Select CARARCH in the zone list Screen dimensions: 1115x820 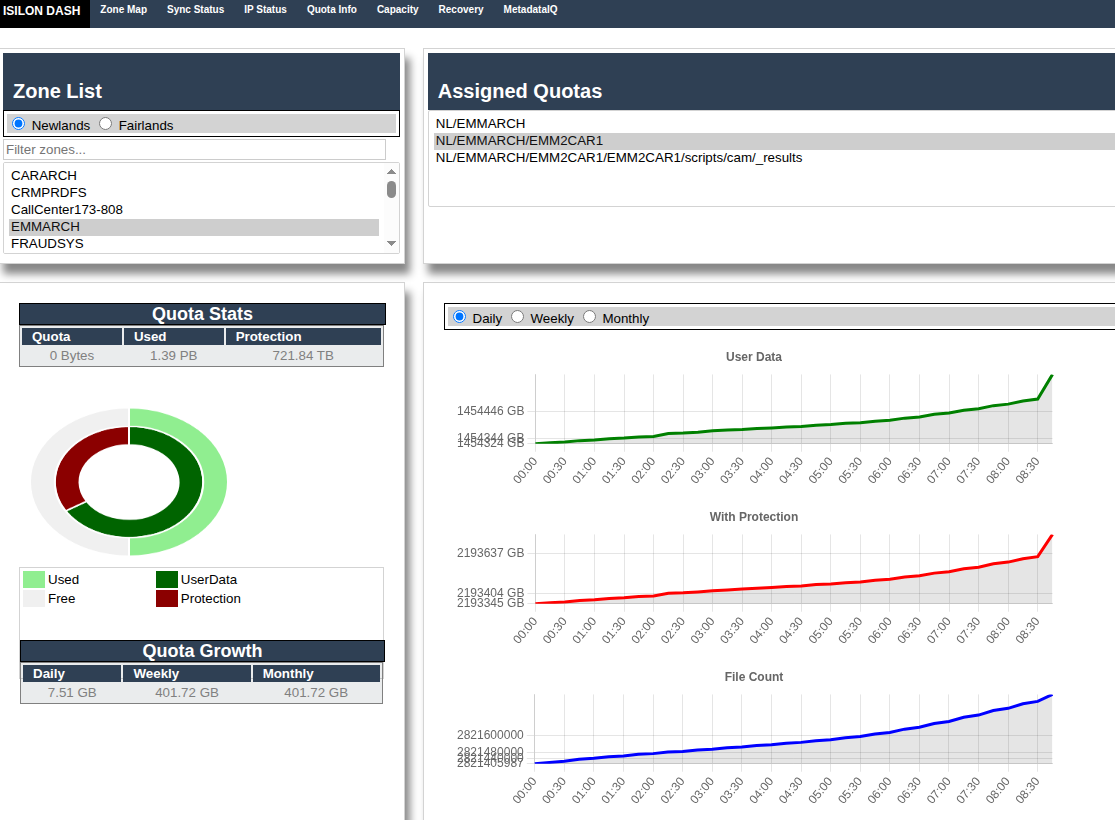[x=194, y=175]
